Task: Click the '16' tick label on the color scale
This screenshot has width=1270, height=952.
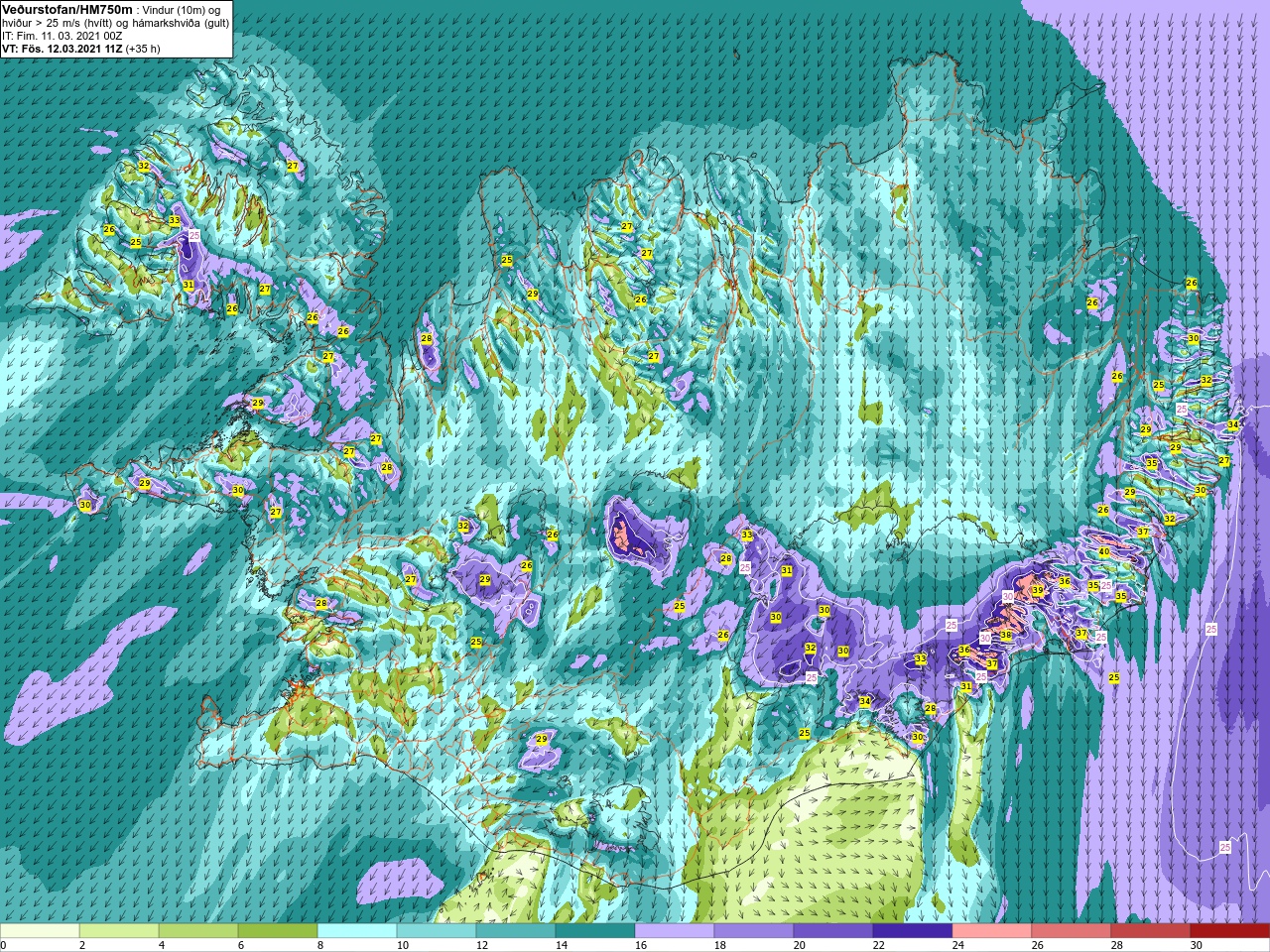Action: 641,945
